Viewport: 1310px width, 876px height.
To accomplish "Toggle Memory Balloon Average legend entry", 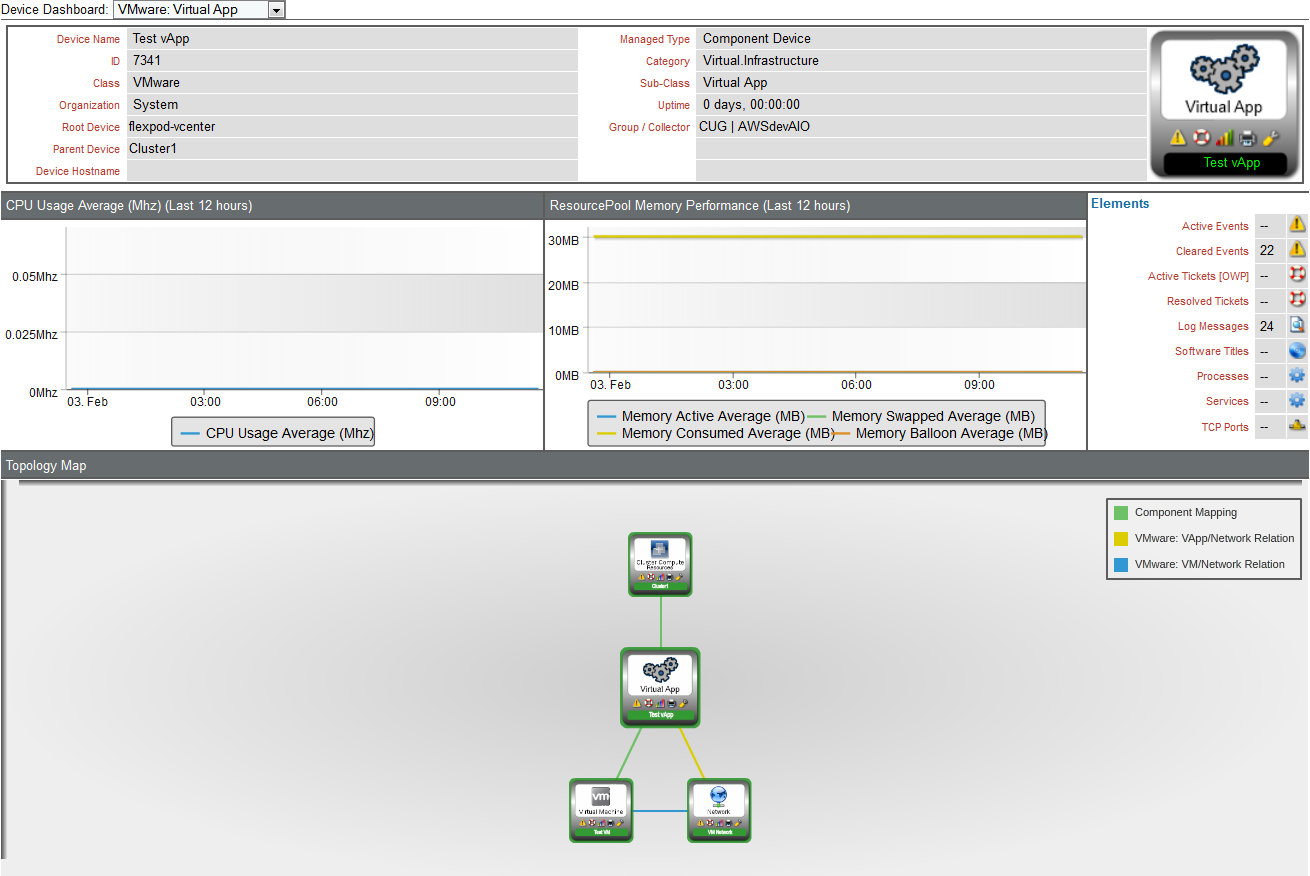I will [x=939, y=433].
